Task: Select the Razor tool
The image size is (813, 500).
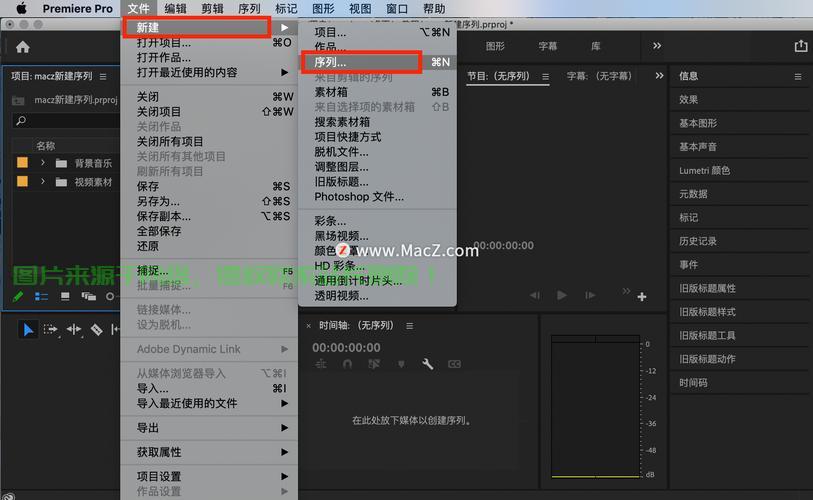Action: [96, 329]
